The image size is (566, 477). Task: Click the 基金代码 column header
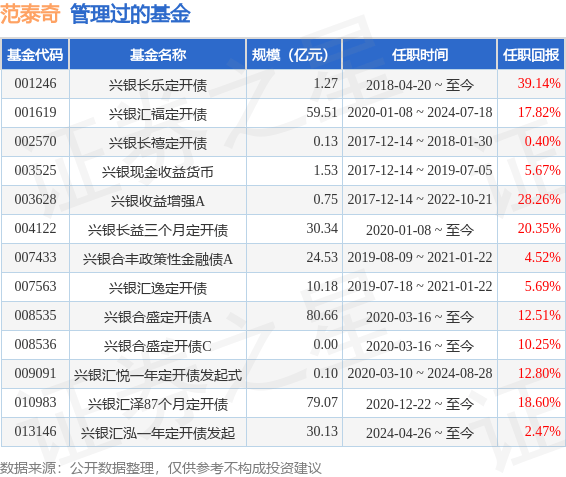(x=35, y=55)
